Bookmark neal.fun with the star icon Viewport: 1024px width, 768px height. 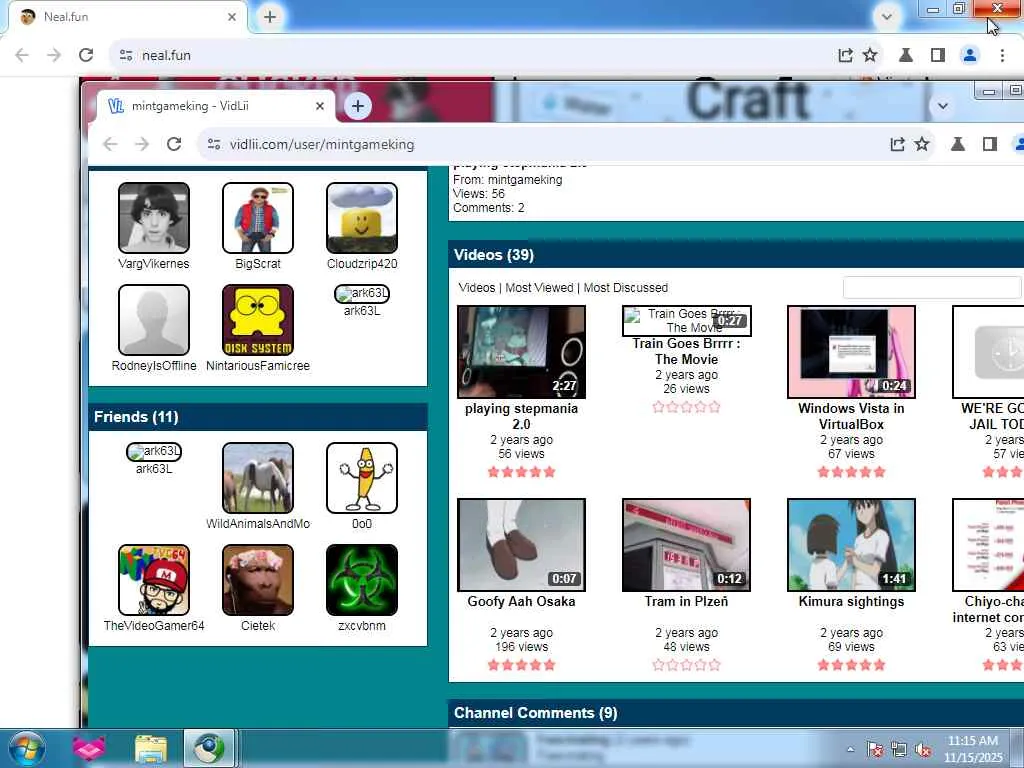tap(870, 56)
